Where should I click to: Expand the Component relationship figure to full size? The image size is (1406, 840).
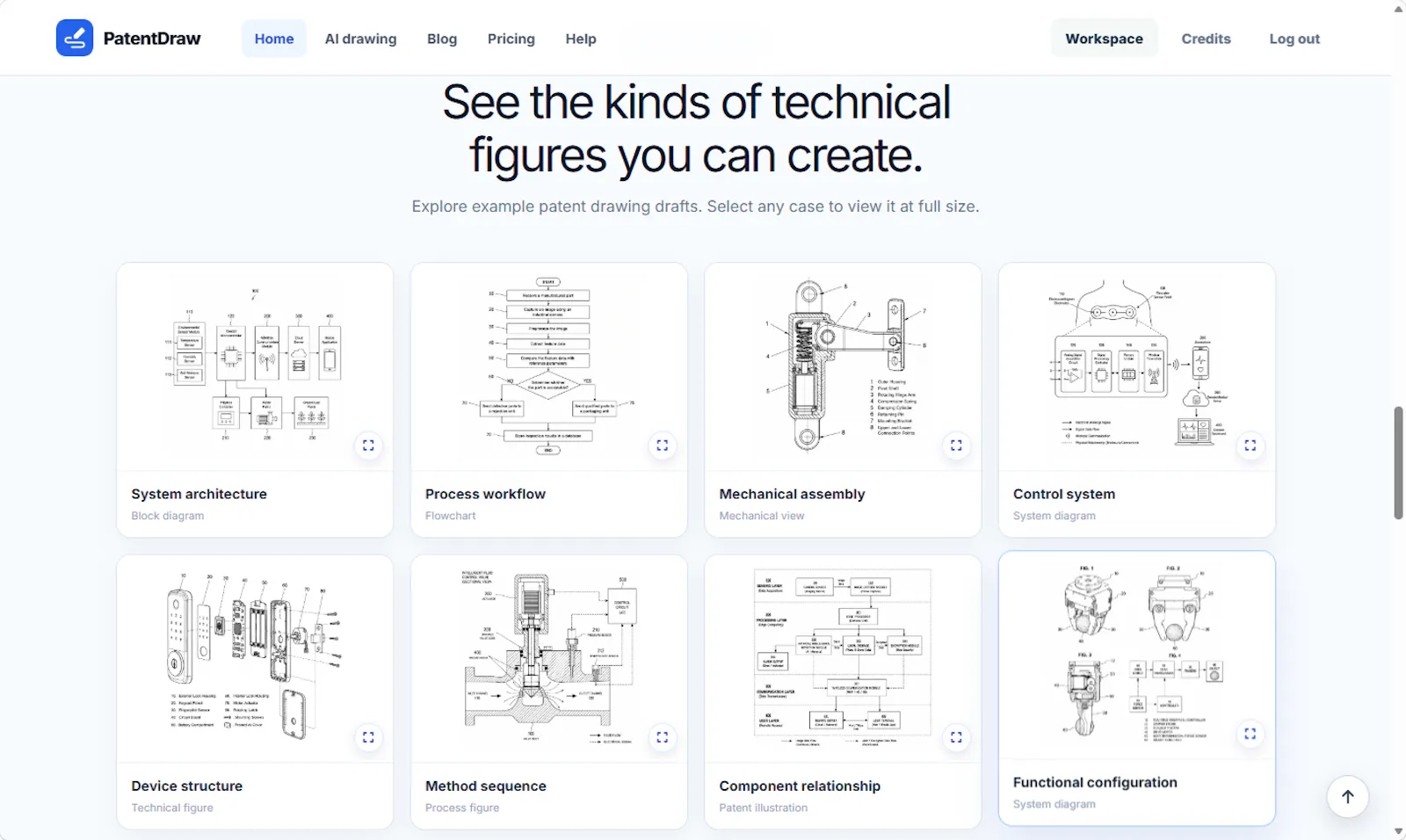pos(956,737)
